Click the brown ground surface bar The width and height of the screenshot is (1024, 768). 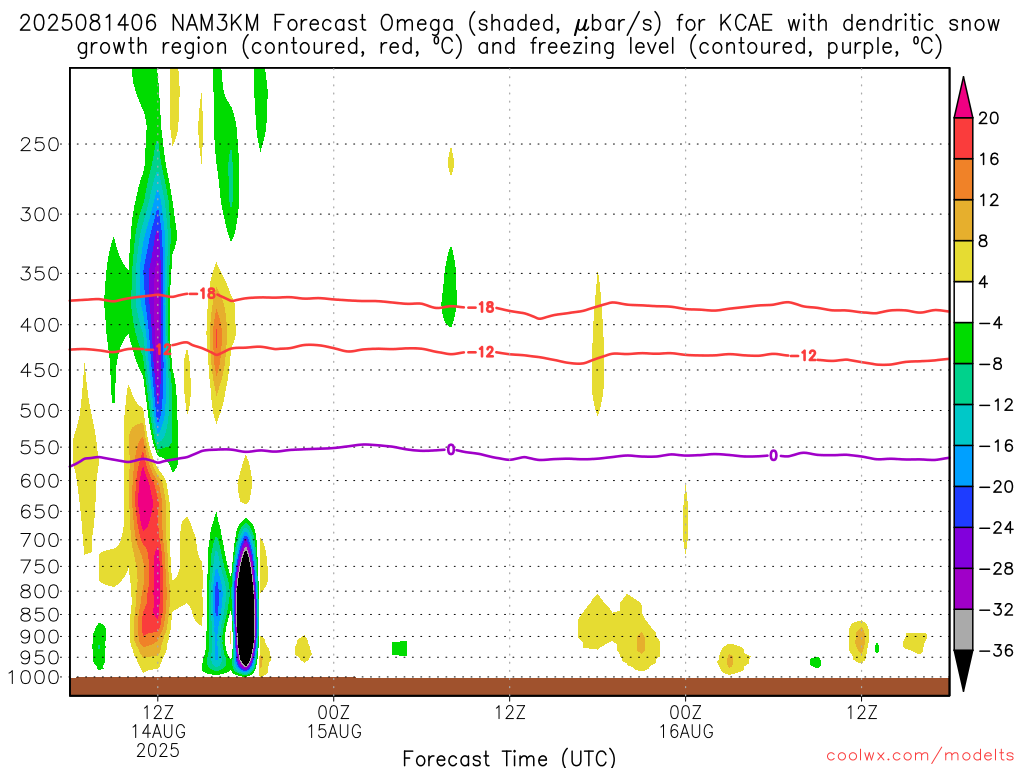click(x=509, y=686)
